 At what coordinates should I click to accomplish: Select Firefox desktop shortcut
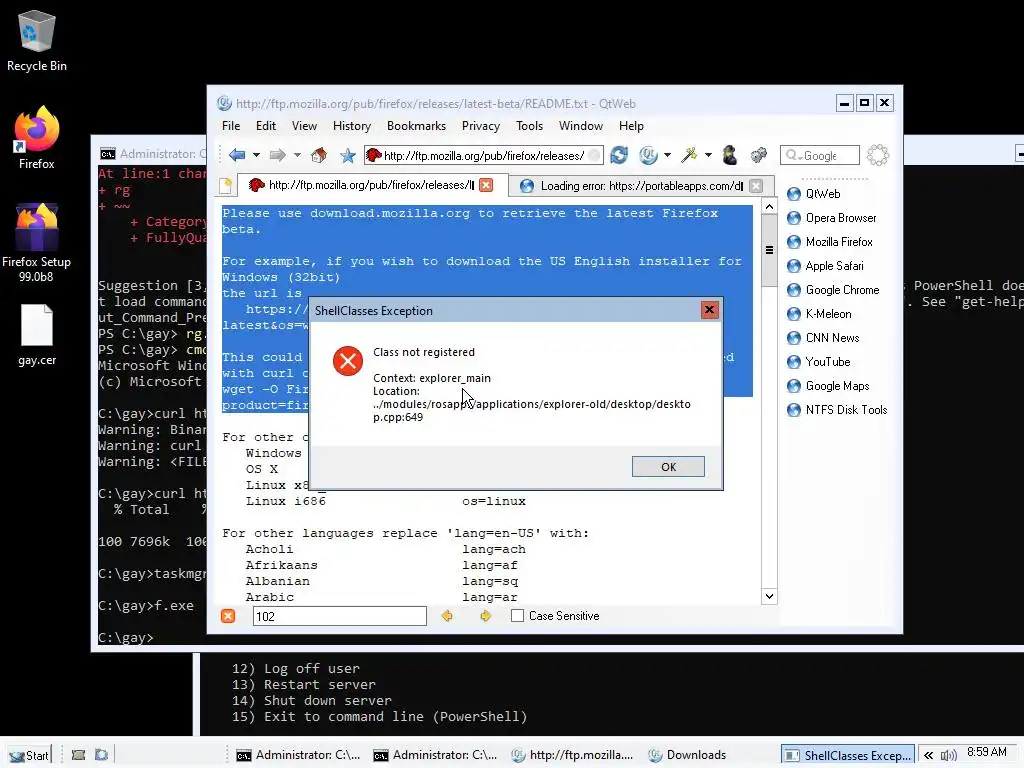[37, 138]
